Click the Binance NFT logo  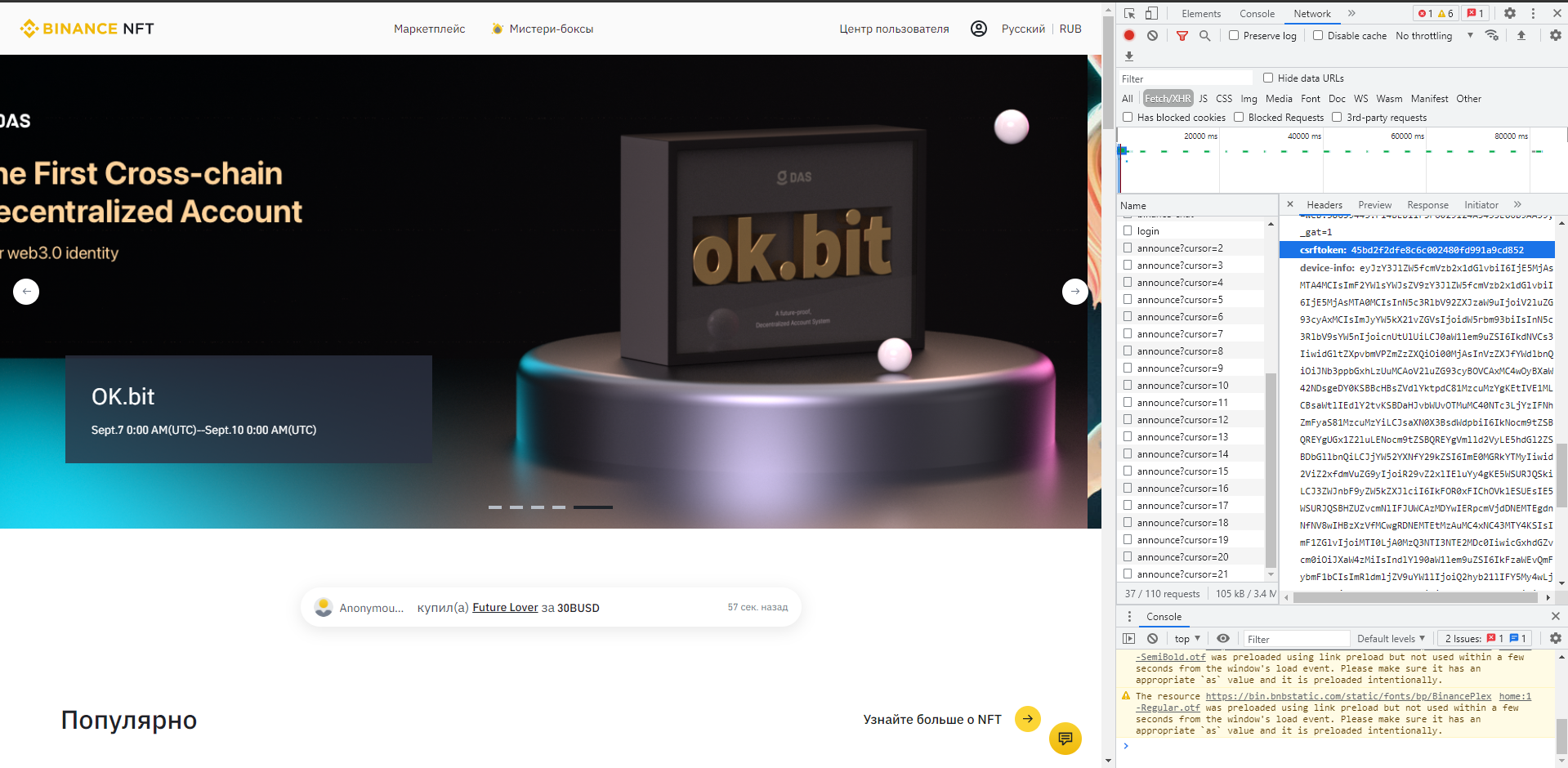point(87,29)
